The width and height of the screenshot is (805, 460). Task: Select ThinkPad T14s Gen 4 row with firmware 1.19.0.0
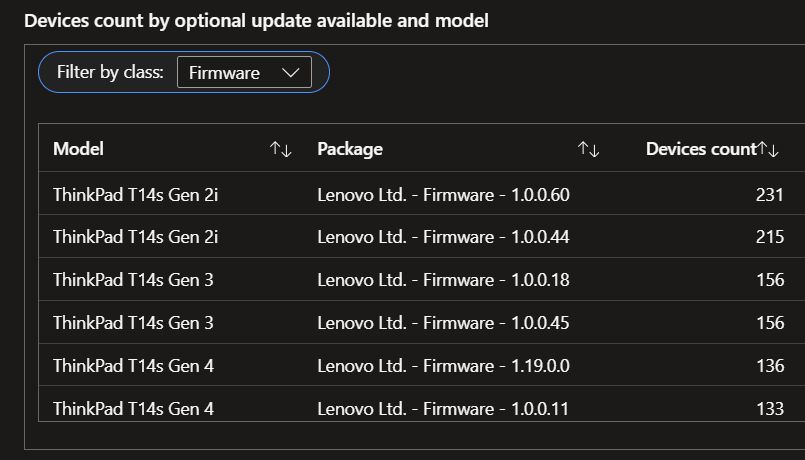tap(421, 366)
